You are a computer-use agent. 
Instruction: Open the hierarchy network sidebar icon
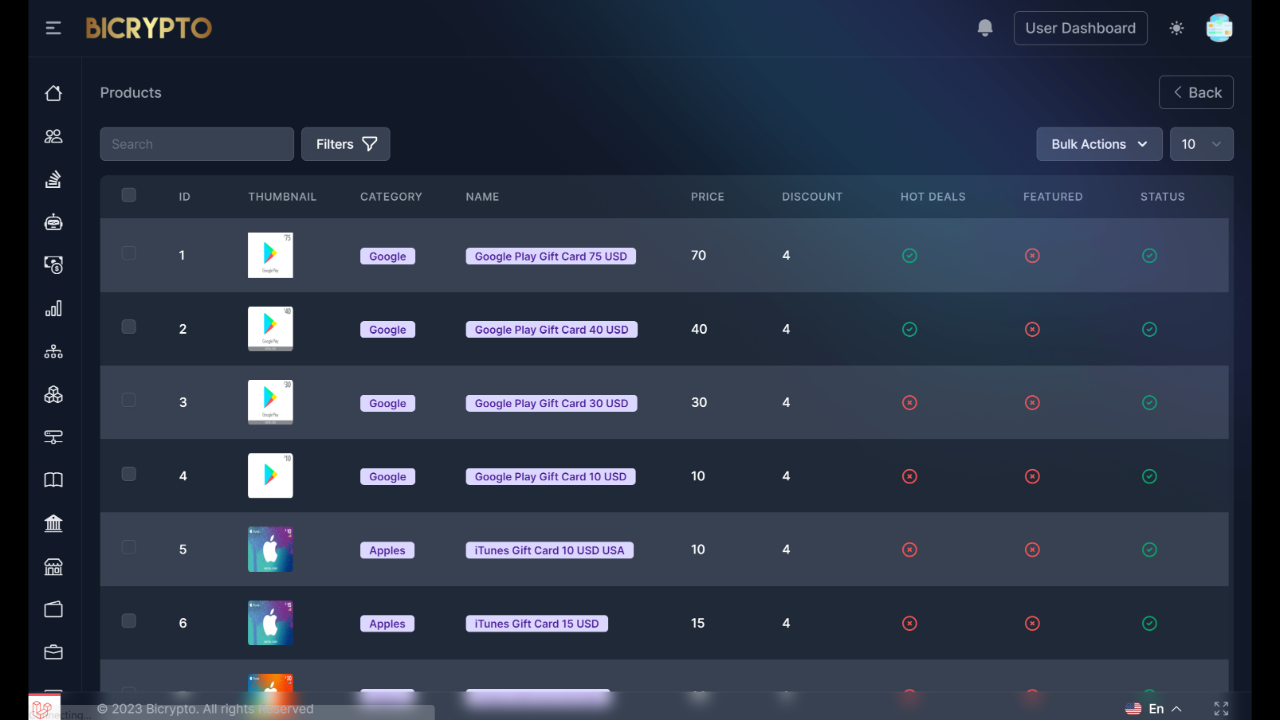click(54, 351)
